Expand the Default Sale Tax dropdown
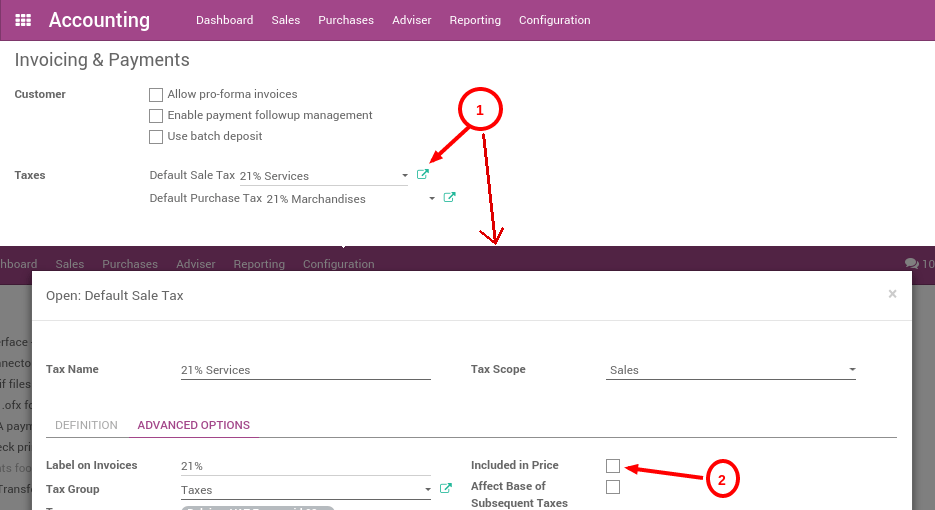This screenshot has width=935, height=510. click(404, 176)
